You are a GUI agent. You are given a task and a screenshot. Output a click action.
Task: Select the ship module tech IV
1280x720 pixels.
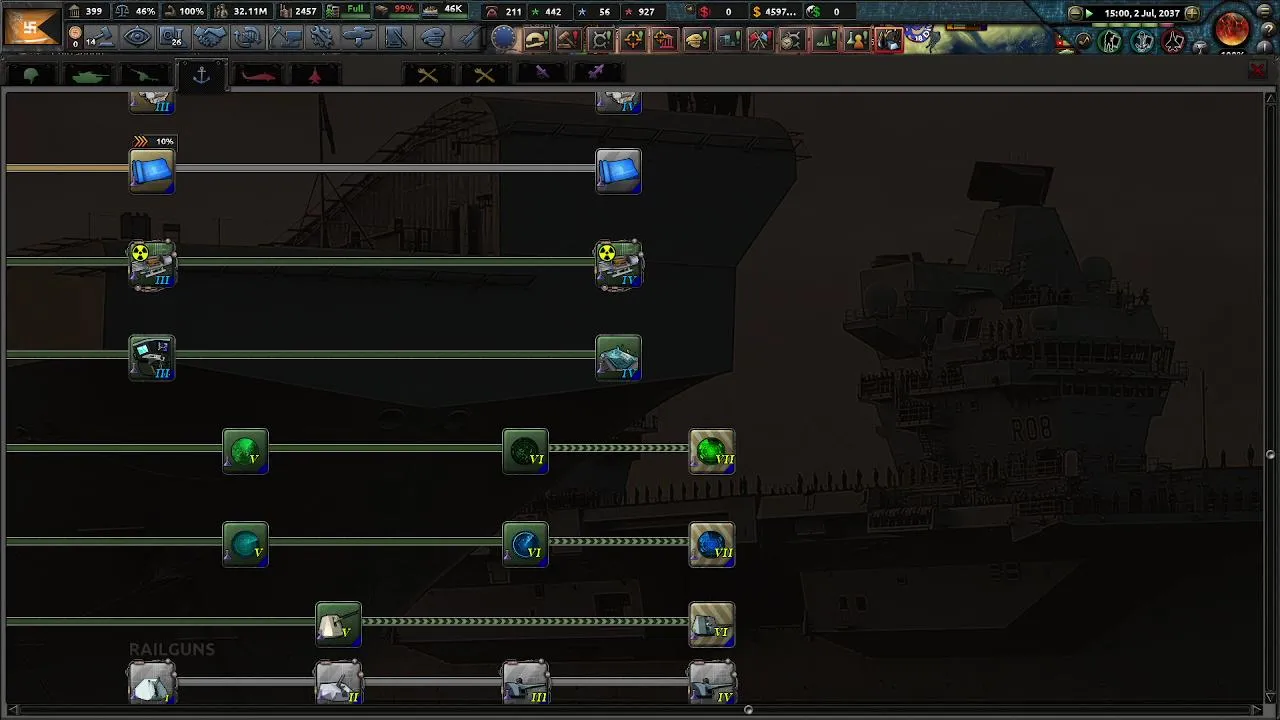618,358
